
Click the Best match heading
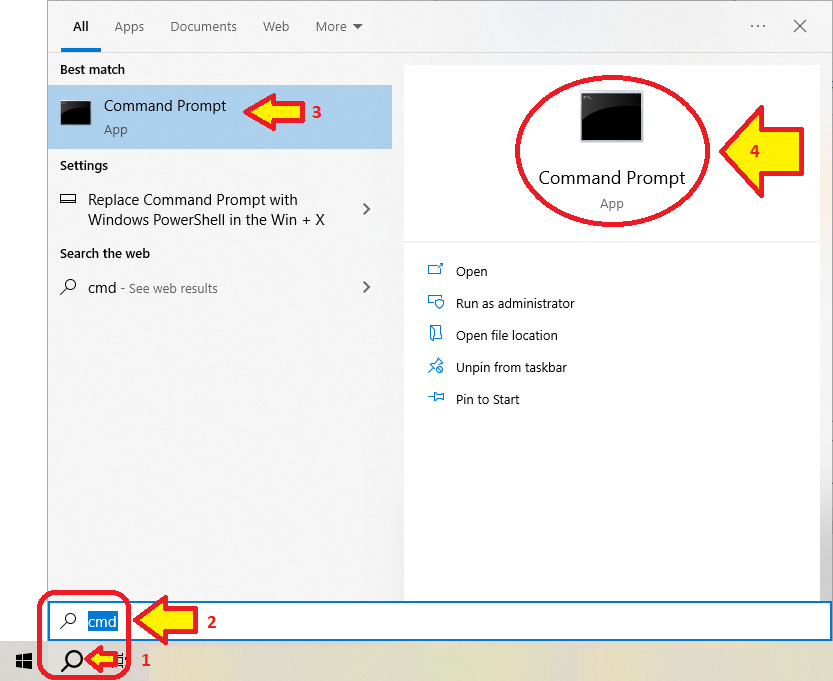point(92,70)
